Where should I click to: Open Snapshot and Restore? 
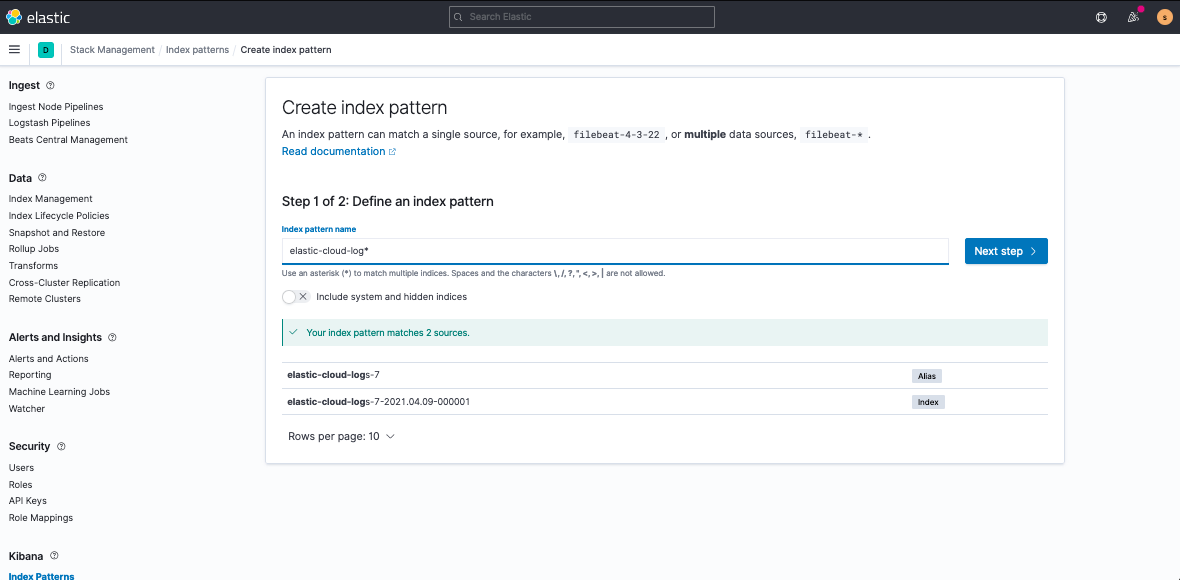pyautogui.click(x=57, y=233)
